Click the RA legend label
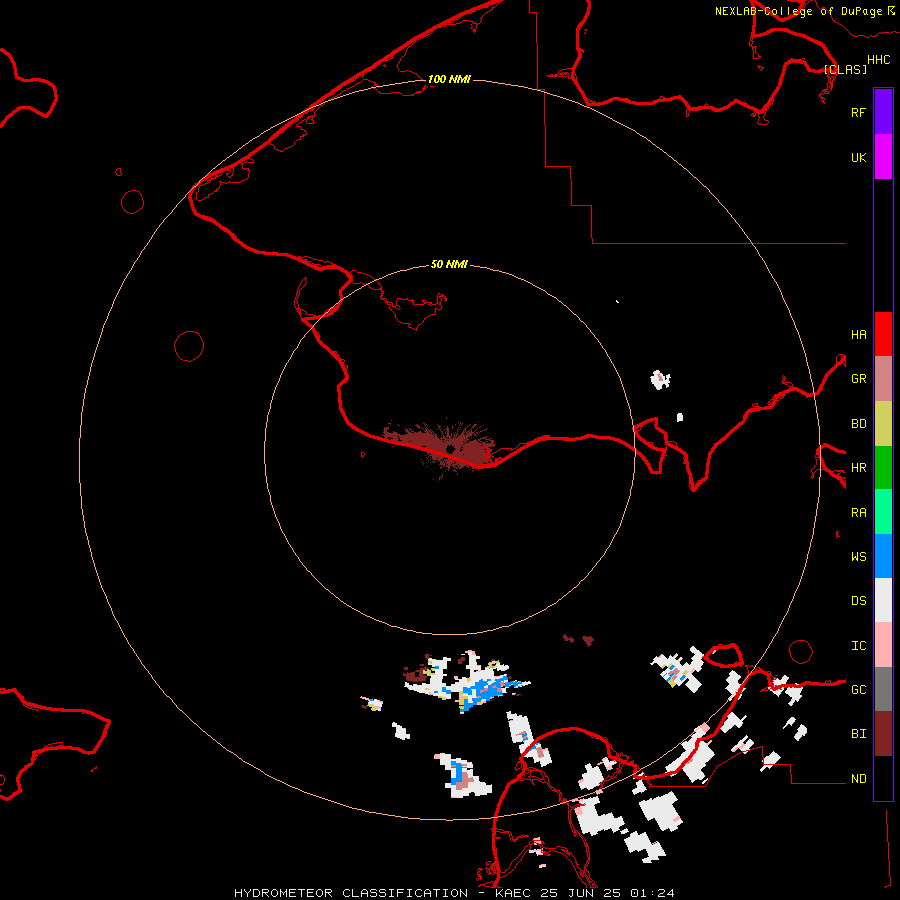The image size is (900, 900). (x=858, y=513)
